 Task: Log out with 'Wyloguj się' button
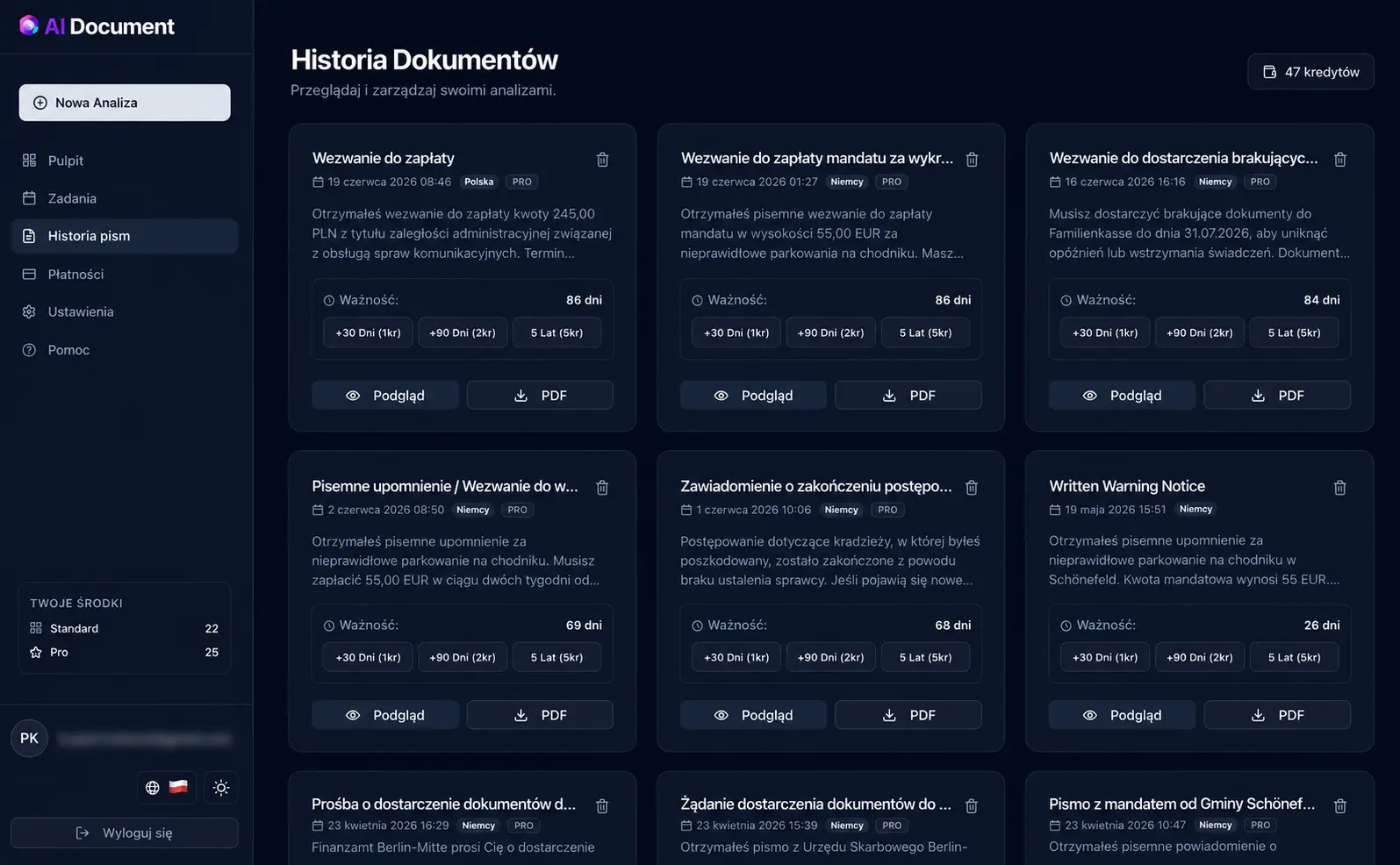pyautogui.click(x=124, y=833)
